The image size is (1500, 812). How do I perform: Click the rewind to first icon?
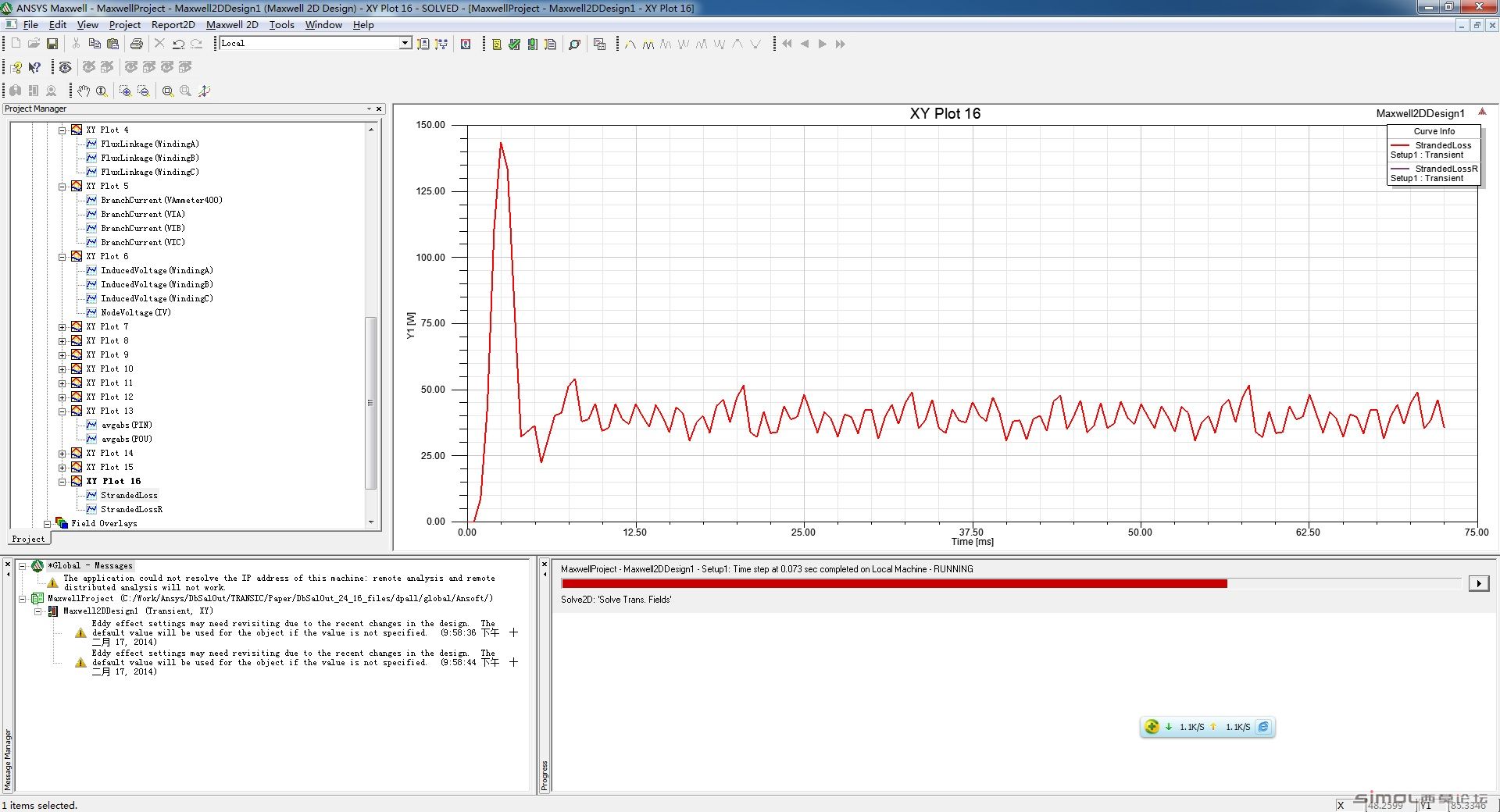tap(787, 44)
